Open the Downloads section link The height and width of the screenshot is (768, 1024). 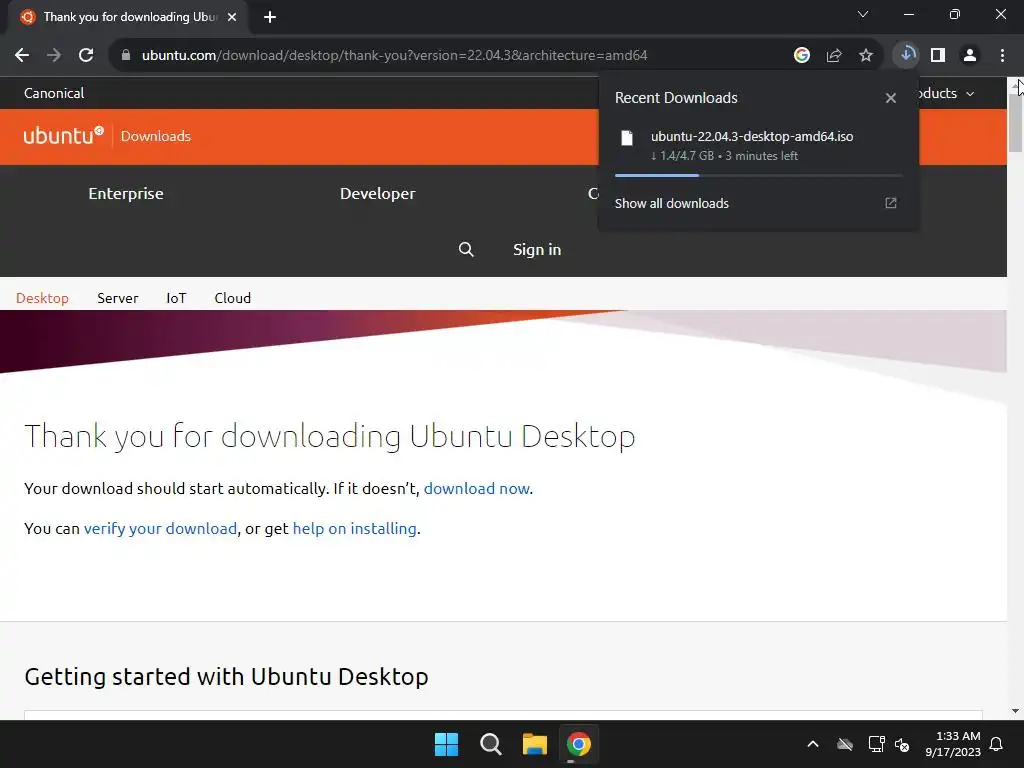click(155, 136)
